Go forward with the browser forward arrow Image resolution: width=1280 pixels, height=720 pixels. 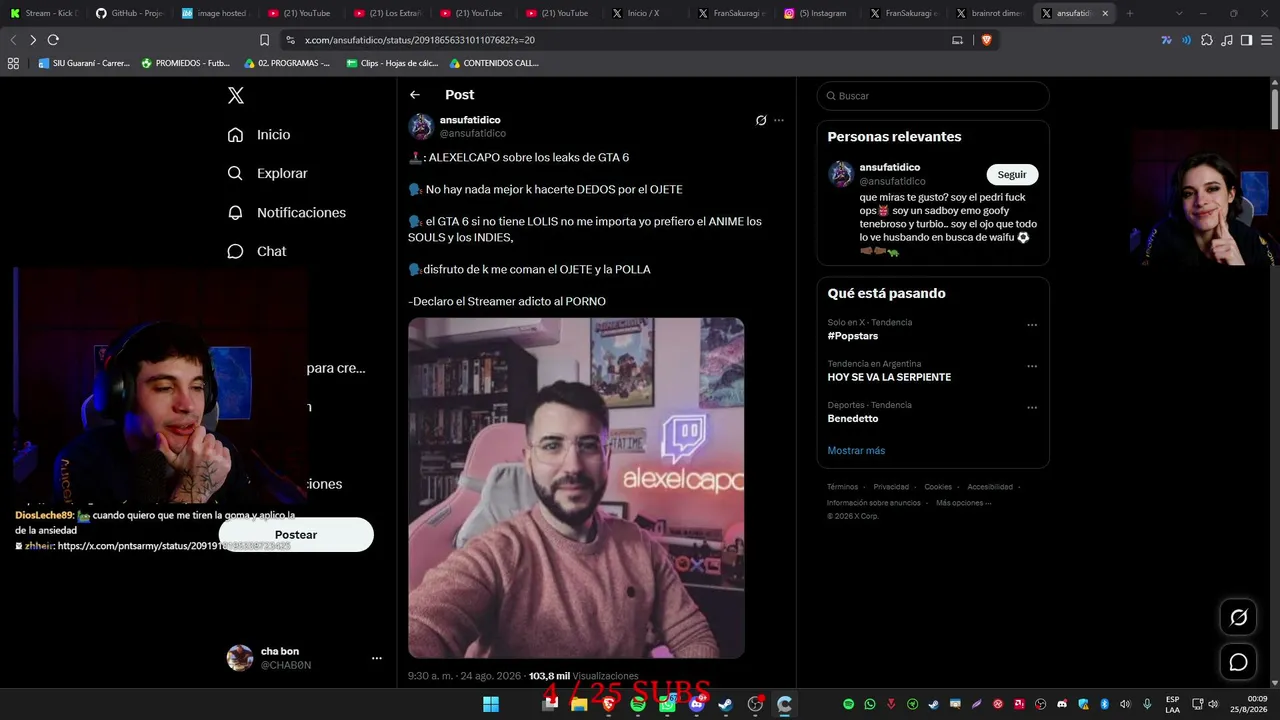point(33,40)
